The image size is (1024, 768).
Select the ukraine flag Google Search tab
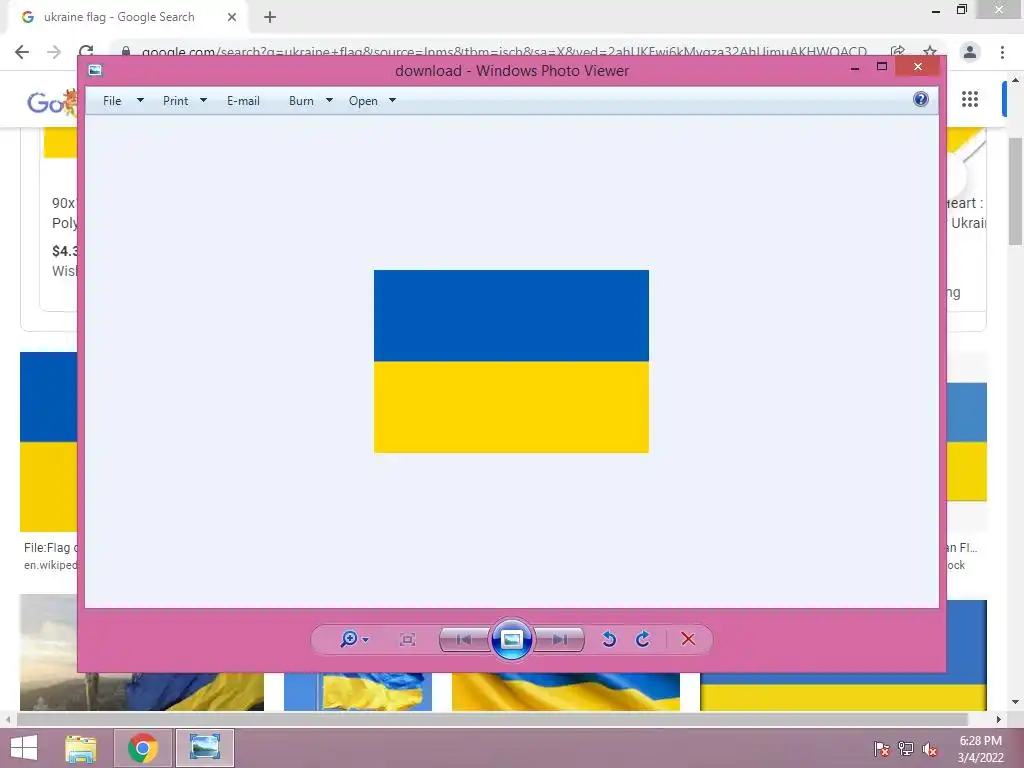pos(119,17)
